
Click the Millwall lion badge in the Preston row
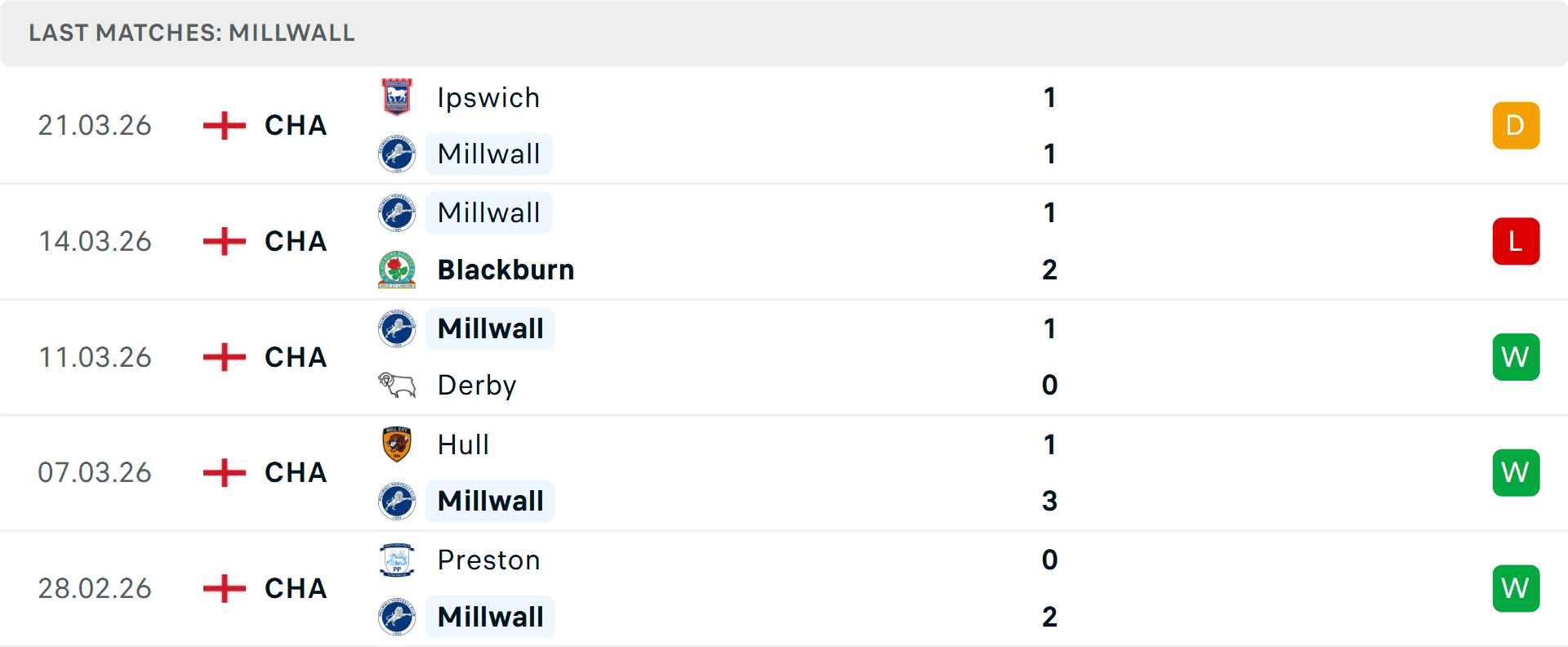[x=396, y=617]
